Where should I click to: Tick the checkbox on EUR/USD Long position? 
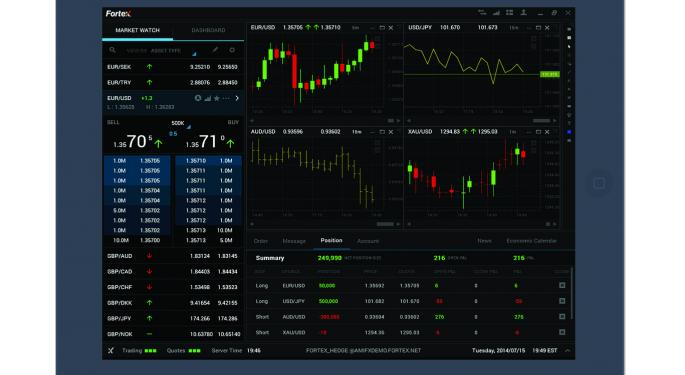[562, 285]
